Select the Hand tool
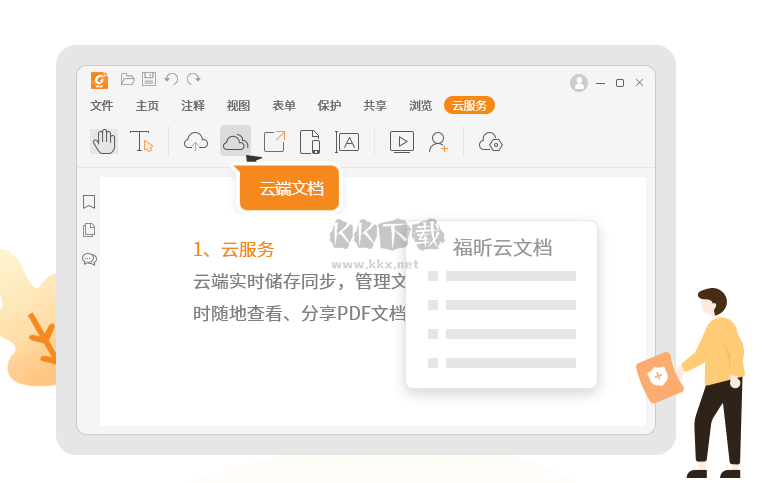Screen dimensions: 771x483 coord(104,142)
